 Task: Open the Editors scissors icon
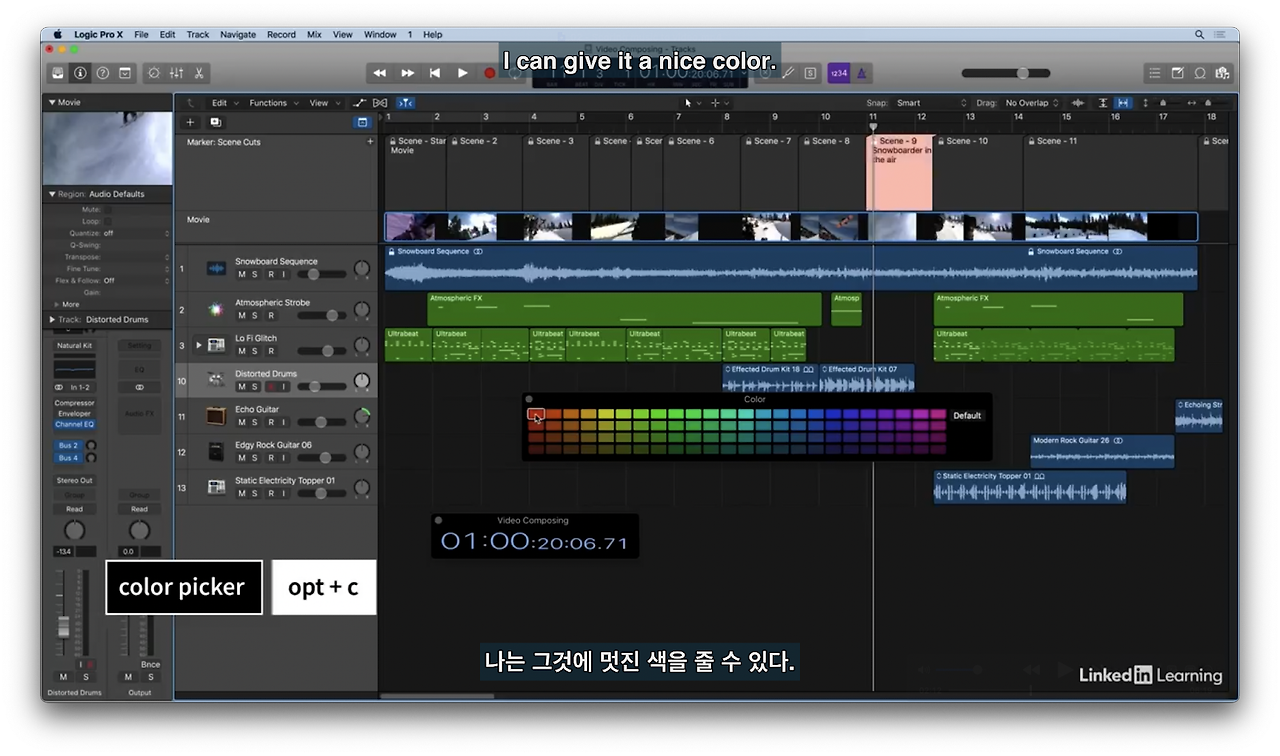tap(199, 73)
